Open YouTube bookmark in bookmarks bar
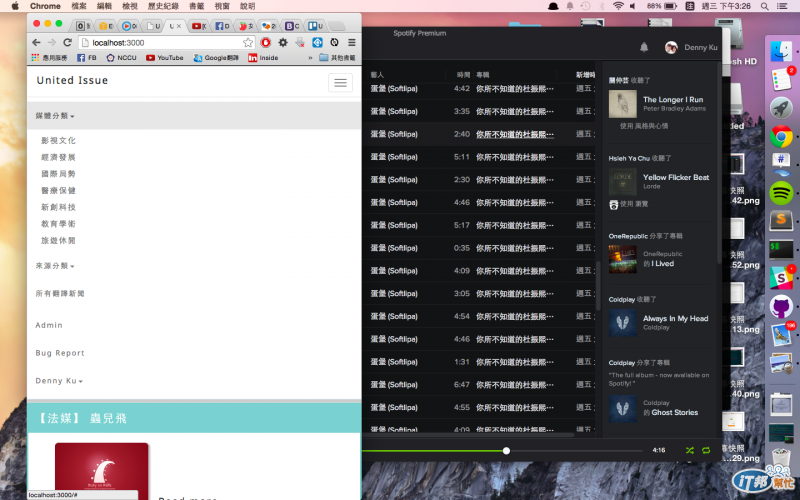Viewport: 800px width, 500px height. [x=165, y=58]
